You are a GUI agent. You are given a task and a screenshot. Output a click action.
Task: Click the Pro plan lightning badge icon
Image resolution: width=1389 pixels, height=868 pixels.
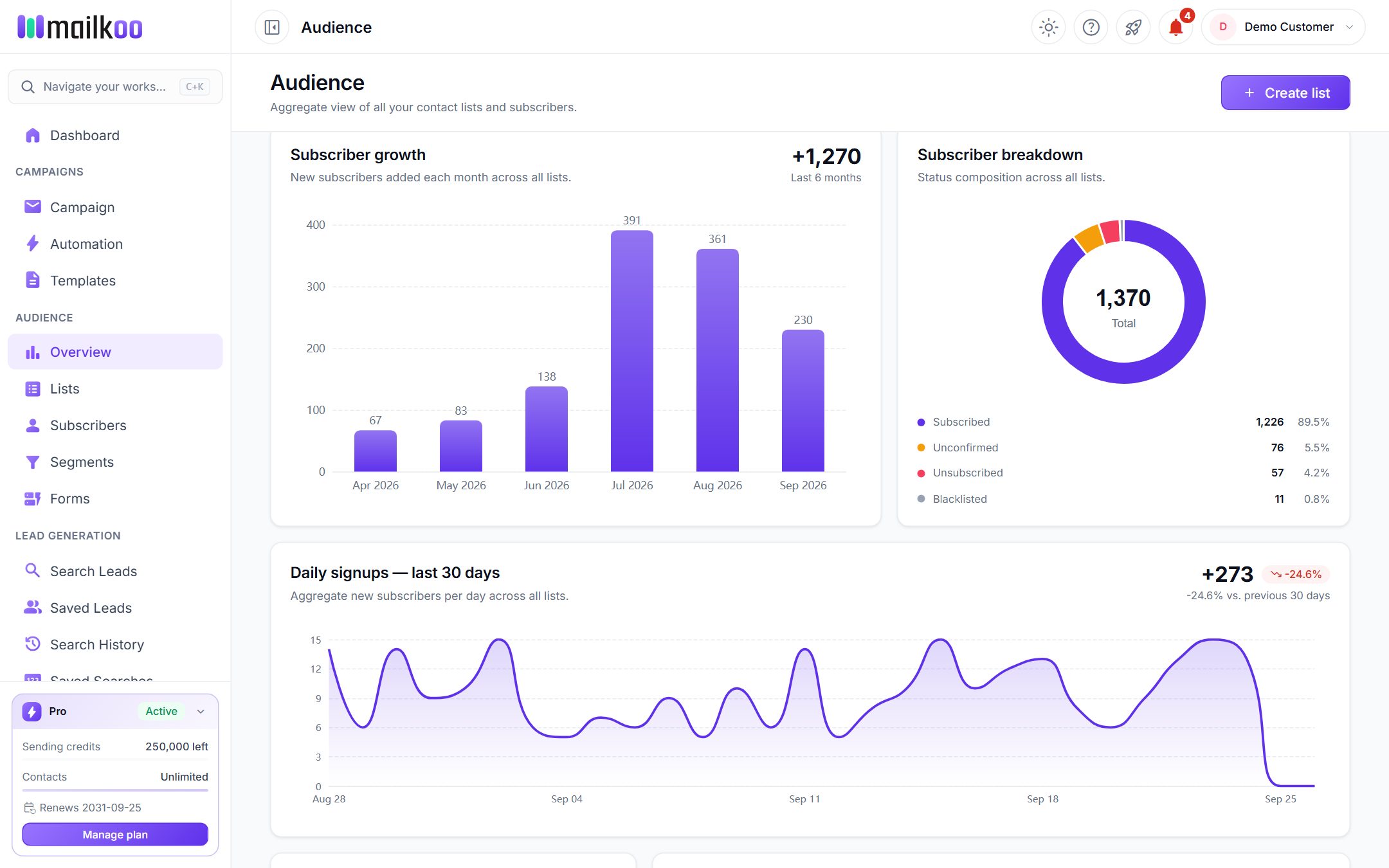[32, 711]
